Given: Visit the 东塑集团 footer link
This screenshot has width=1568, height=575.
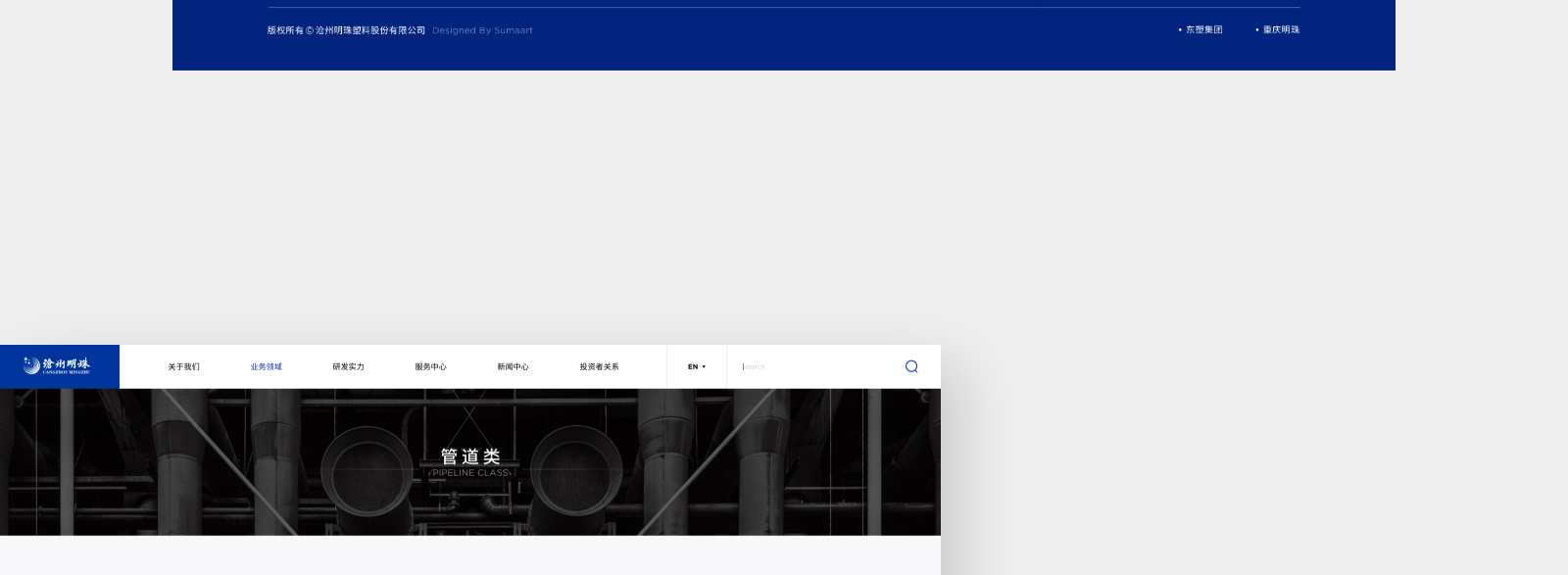Looking at the screenshot, I should pos(1203,30).
